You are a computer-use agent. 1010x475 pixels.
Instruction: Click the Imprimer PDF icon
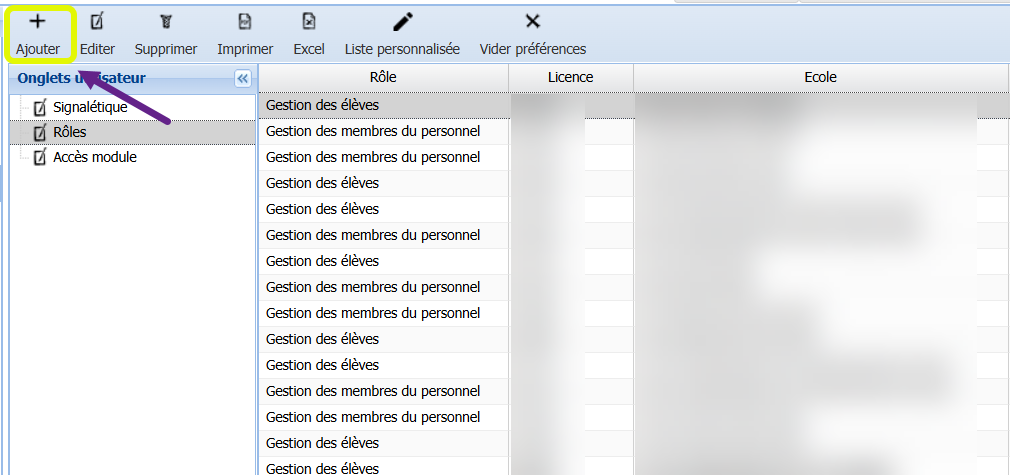pyautogui.click(x=245, y=22)
